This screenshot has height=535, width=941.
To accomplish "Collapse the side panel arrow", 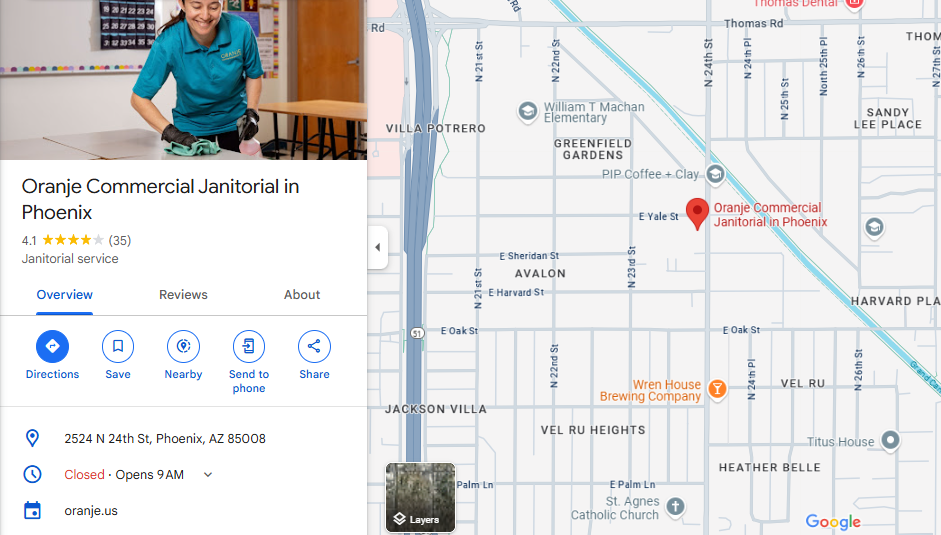I will click(x=377, y=247).
